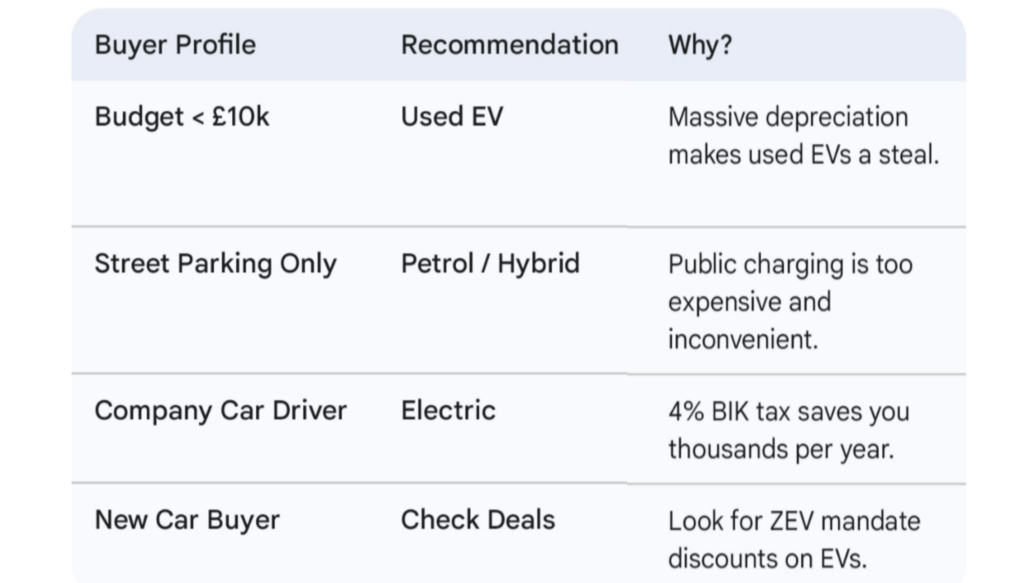Select the Budget < £10k cell

tap(182, 116)
